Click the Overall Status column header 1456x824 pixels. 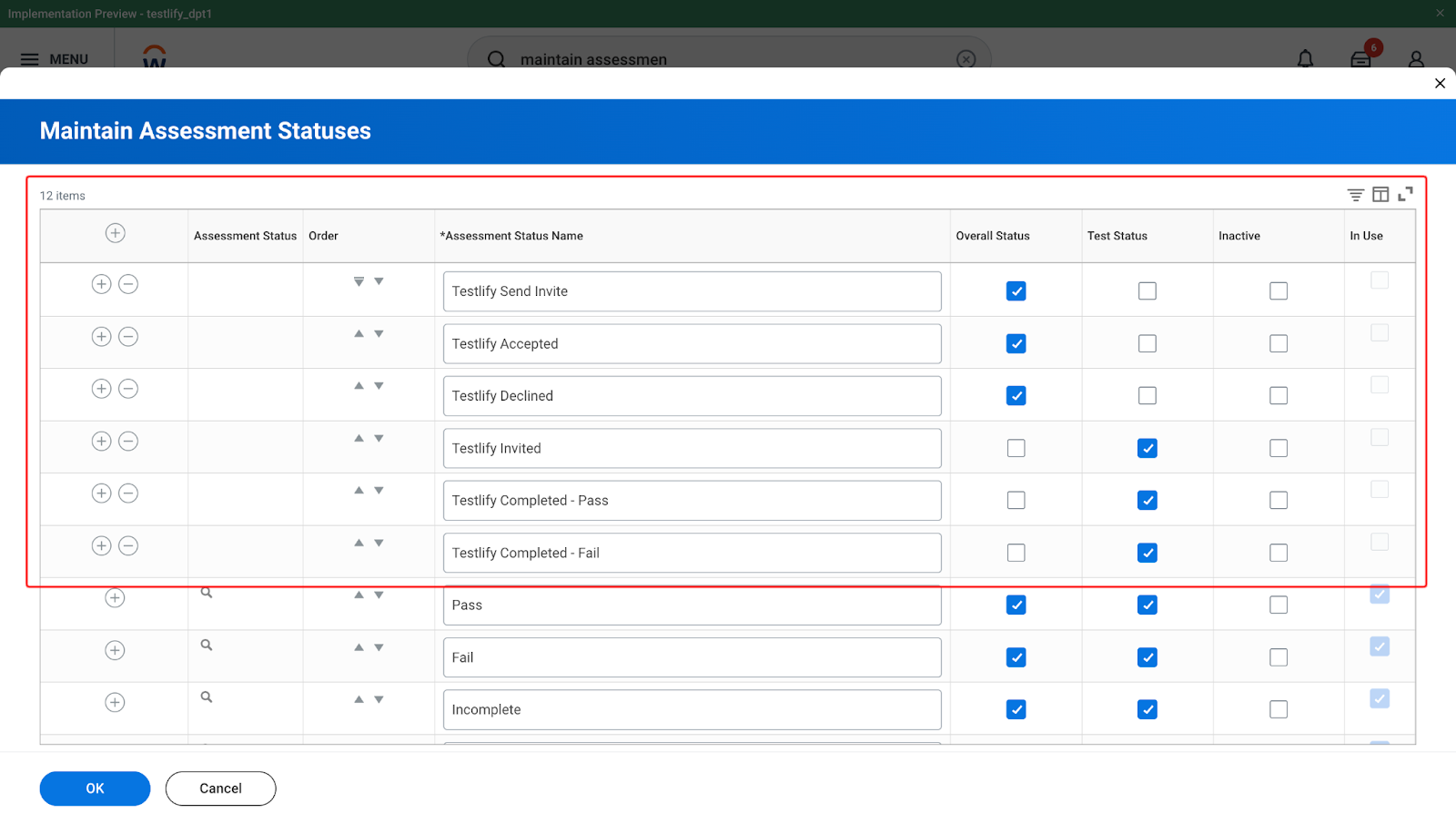993,236
